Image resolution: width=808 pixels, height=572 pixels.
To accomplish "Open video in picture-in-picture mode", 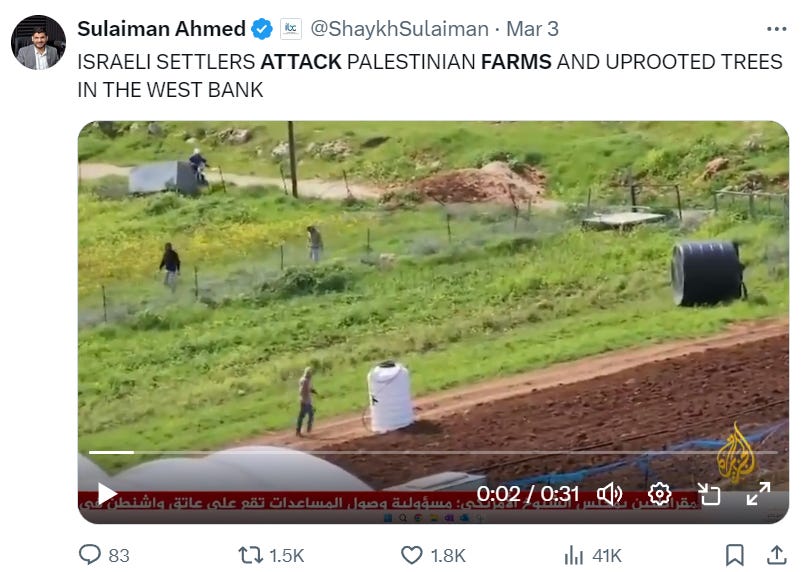I will 709,494.
